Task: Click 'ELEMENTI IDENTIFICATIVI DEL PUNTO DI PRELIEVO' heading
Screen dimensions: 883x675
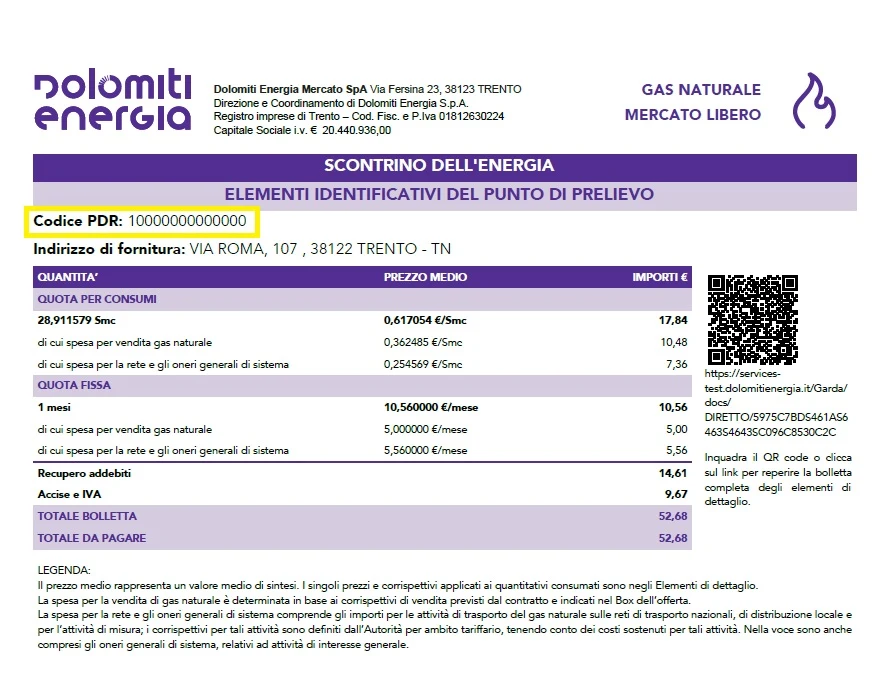Action: click(x=439, y=194)
